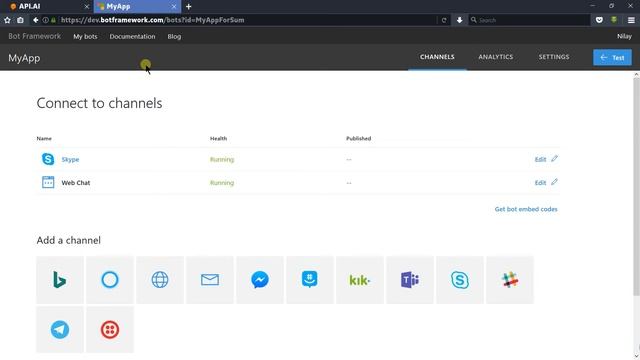Click the page vertical scrollbar
This screenshot has height=360, width=640.
coord(636,186)
